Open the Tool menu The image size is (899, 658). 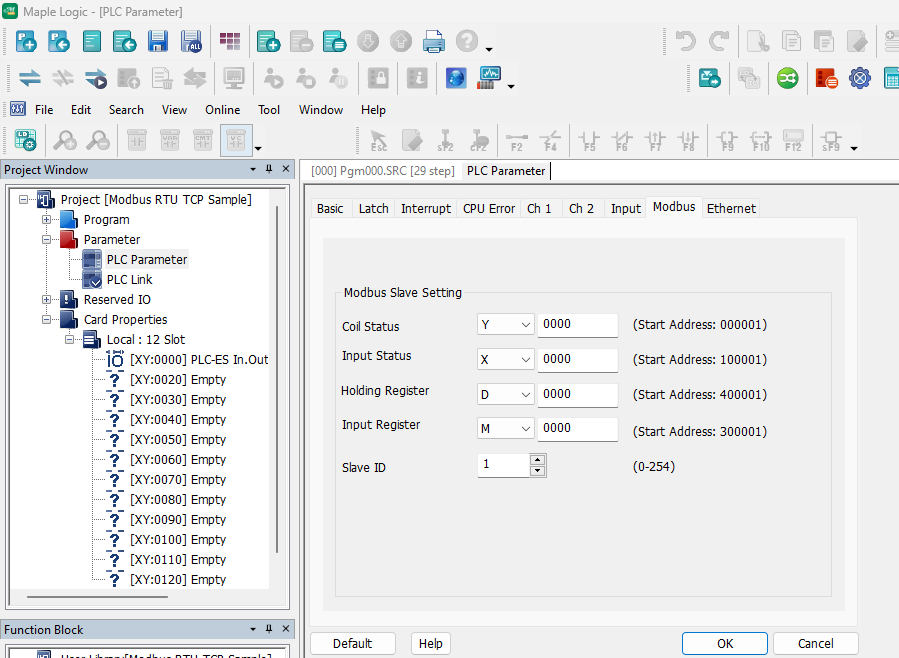[269, 109]
